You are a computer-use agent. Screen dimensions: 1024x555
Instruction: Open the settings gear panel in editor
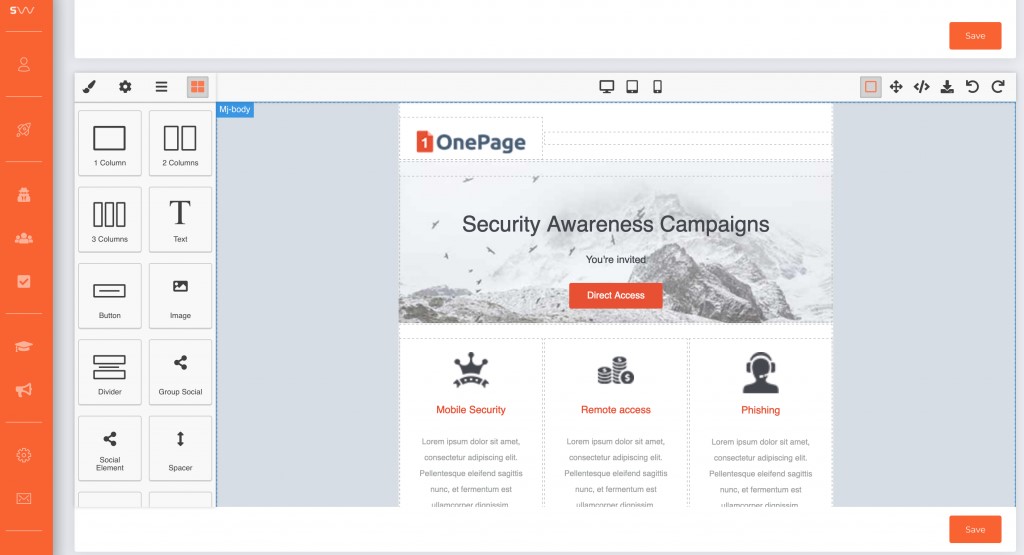[x=125, y=87]
